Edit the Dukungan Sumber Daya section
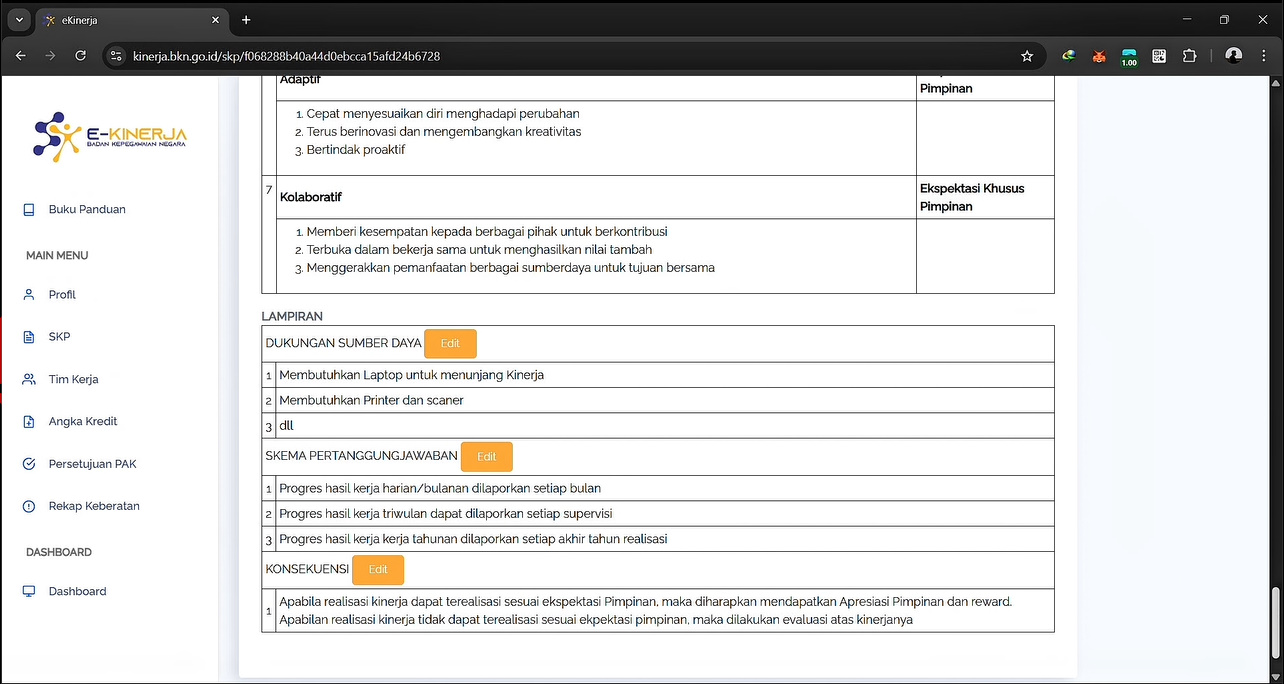Screen dimensions: 1284x684 [450, 343]
